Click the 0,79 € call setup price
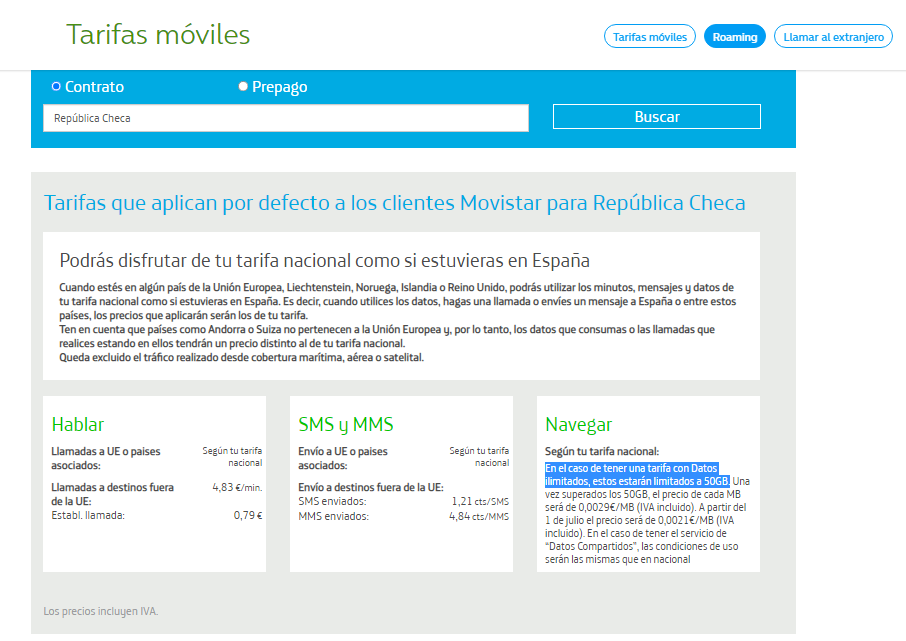 [x=247, y=516]
